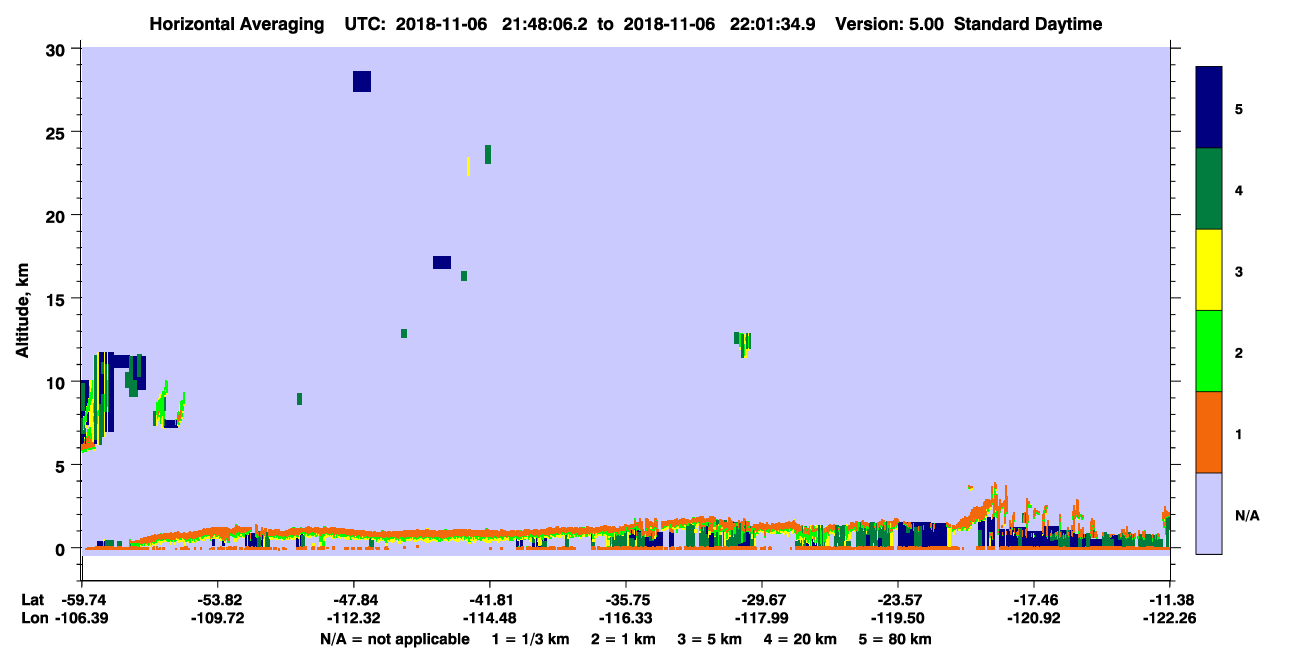The width and height of the screenshot is (1300, 667).
Task: Click latitude value -41.81
Action: (489, 600)
